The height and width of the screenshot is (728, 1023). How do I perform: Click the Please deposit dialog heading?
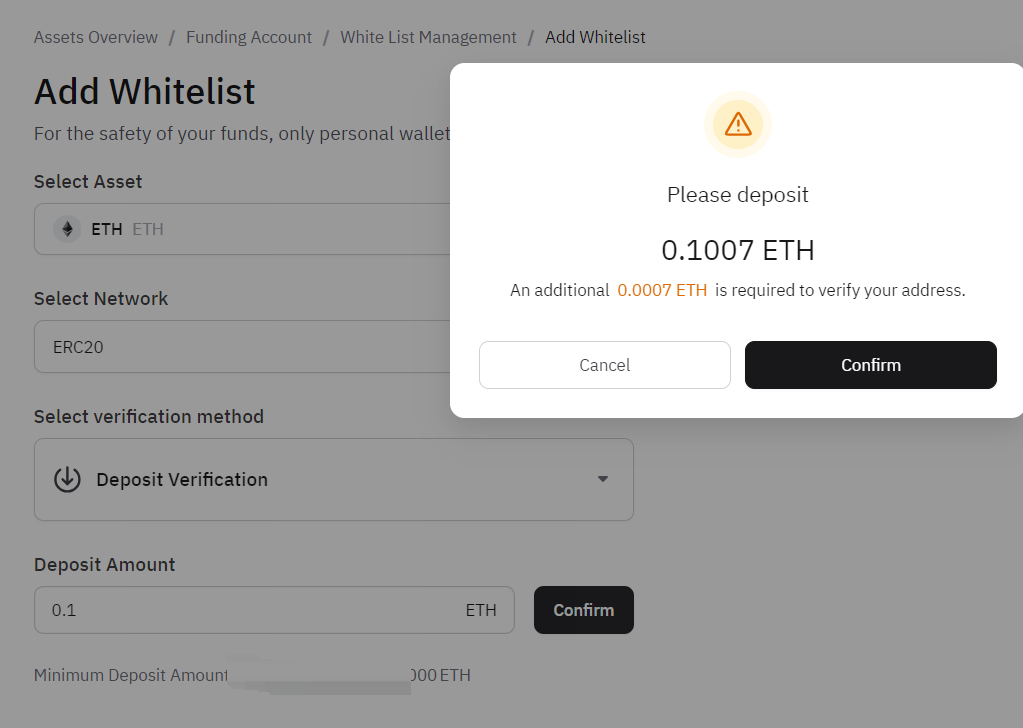coord(738,195)
